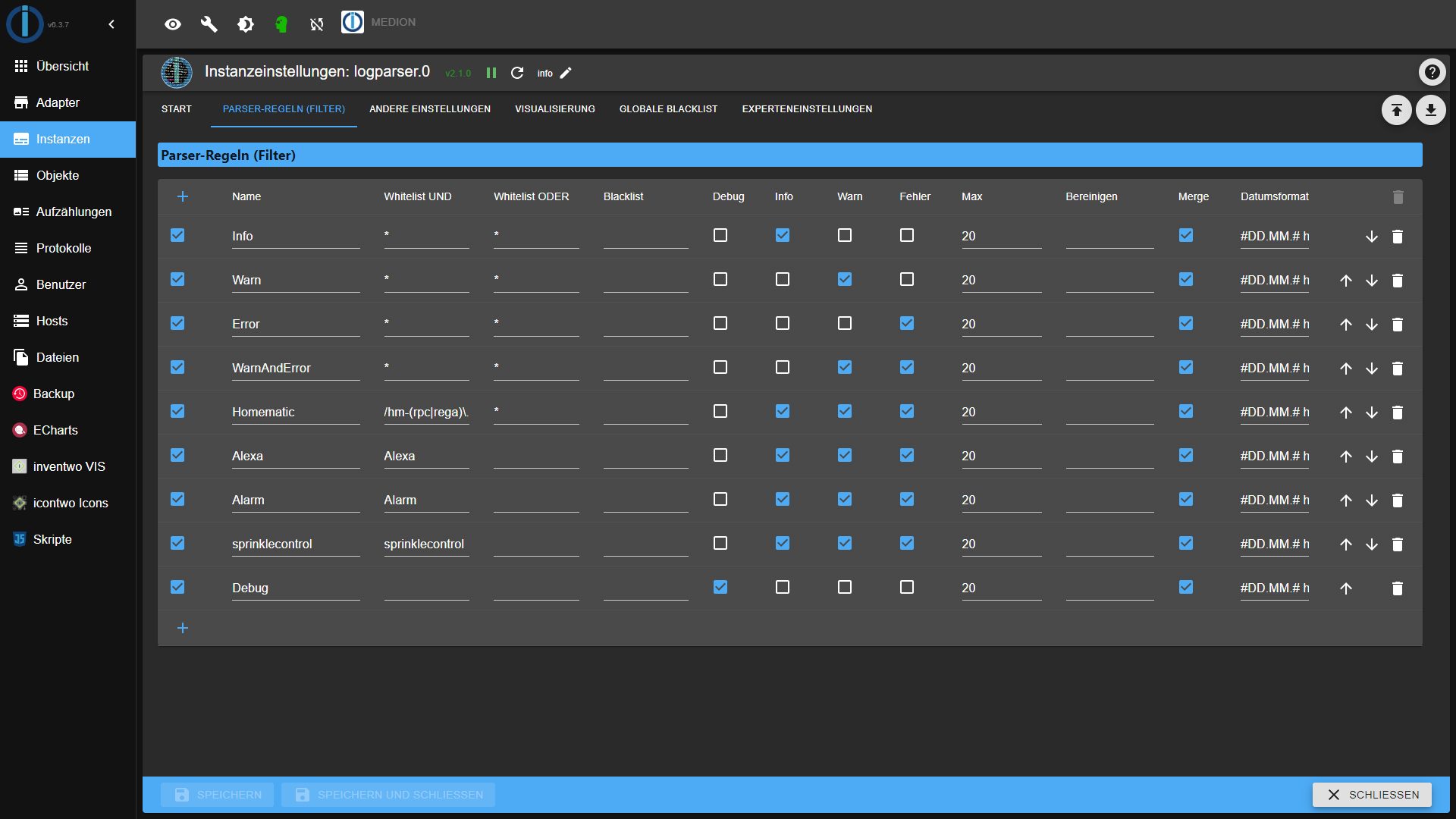Open Übersicht in the sidebar

click(x=67, y=67)
